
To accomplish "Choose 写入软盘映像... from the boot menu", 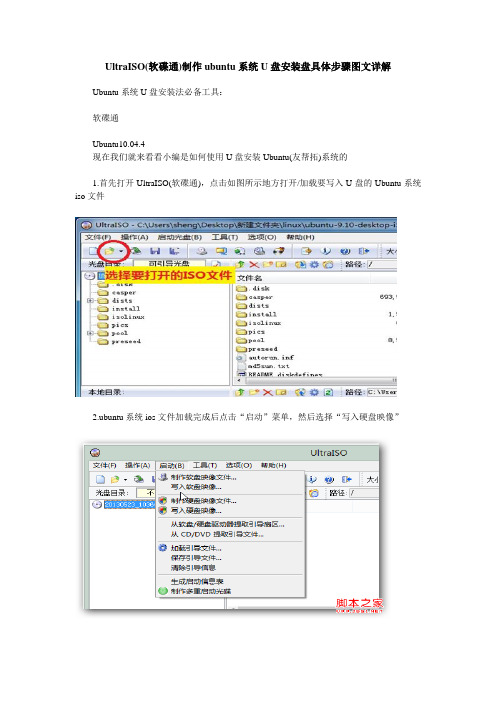I will pyautogui.click(x=231, y=487).
